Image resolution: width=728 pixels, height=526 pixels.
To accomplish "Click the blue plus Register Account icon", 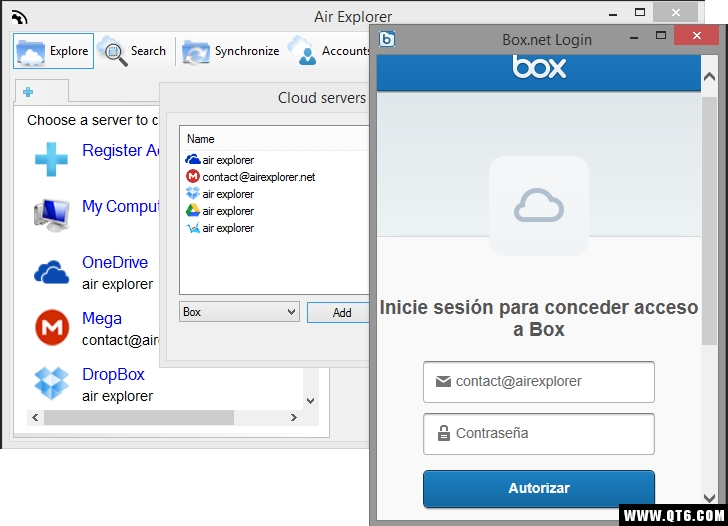I will (x=51, y=159).
